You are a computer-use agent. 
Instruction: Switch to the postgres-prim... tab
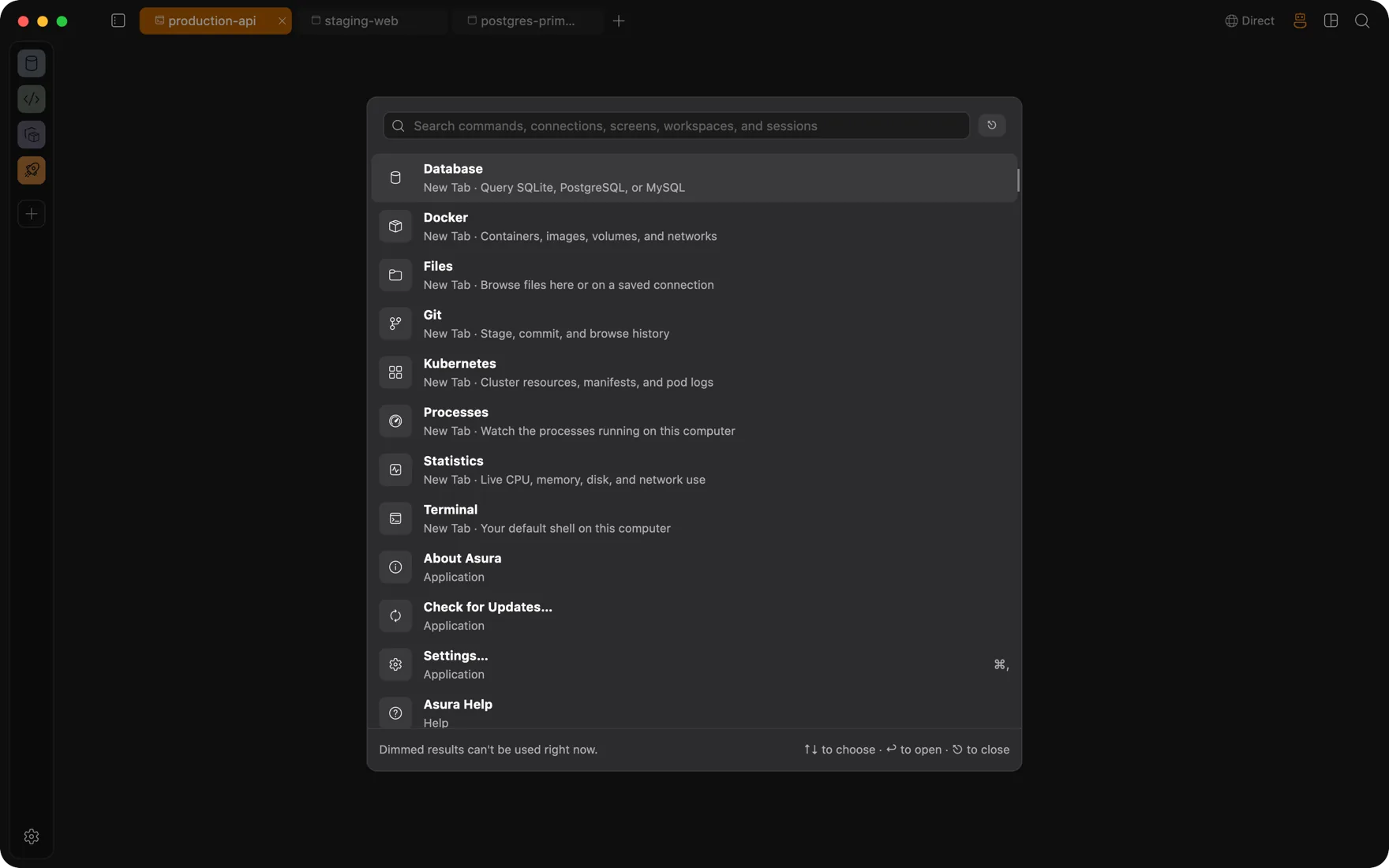click(527, 21)
